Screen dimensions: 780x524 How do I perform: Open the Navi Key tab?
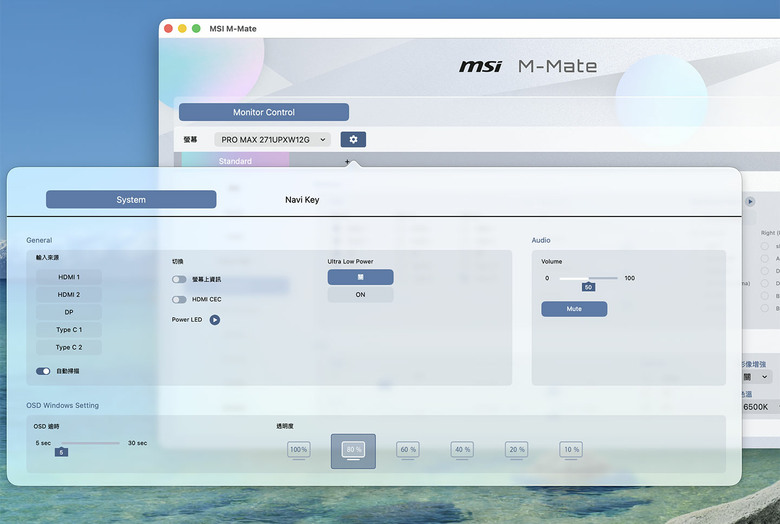click(x=302, y=200)
